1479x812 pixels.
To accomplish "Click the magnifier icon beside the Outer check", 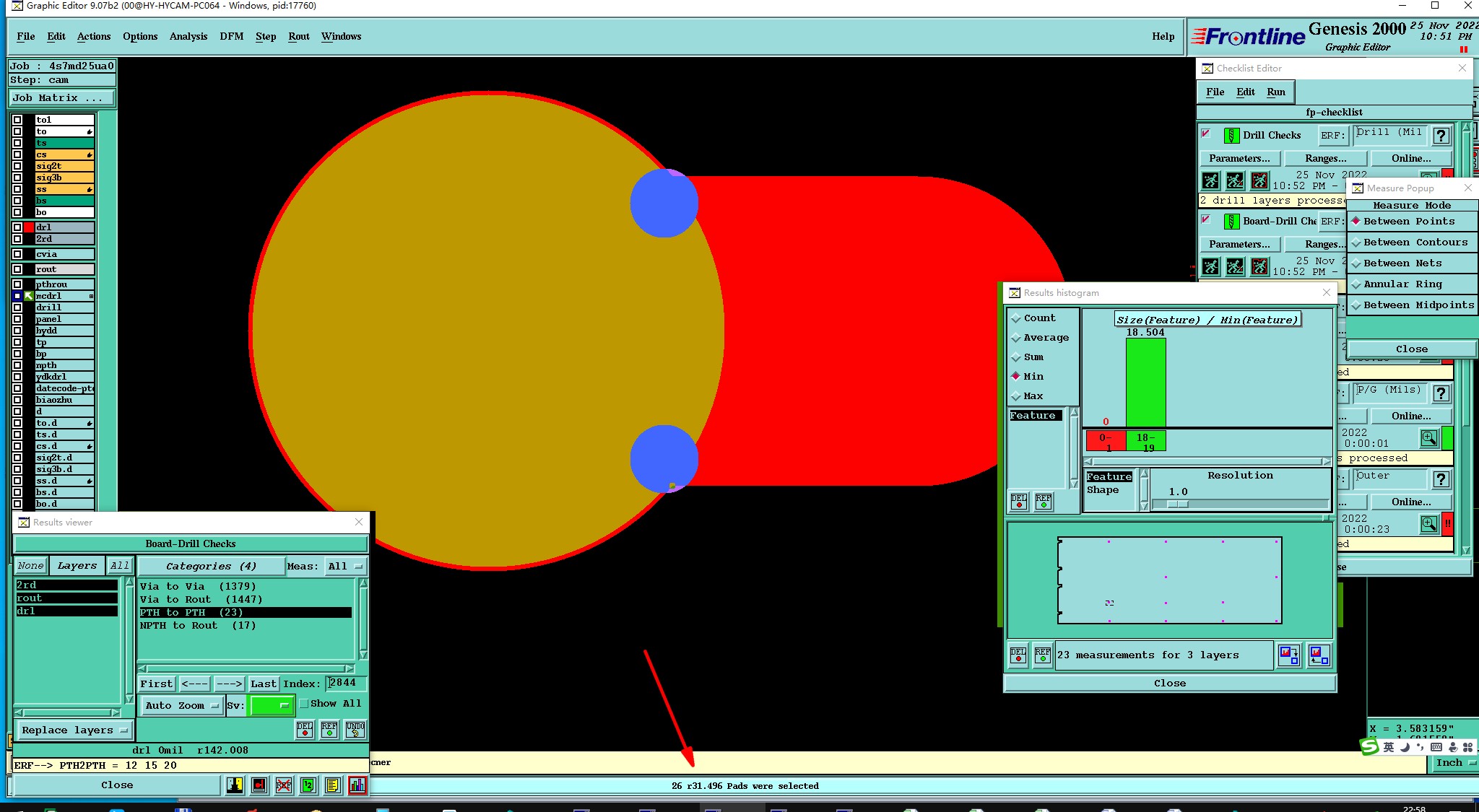I will 1428,524.
